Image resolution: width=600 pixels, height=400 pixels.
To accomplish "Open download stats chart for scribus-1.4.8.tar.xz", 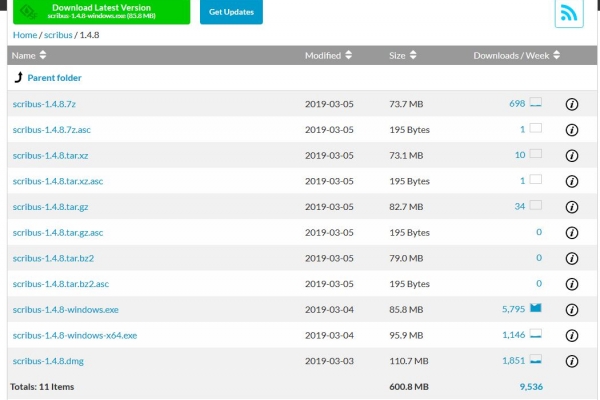I will [x=536, y=154].
